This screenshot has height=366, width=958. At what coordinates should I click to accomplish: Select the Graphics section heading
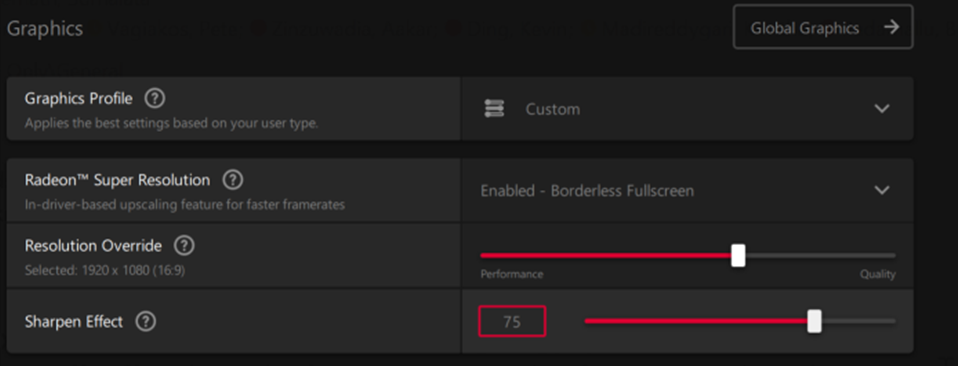pyautogui.click(x=45, y=29)
